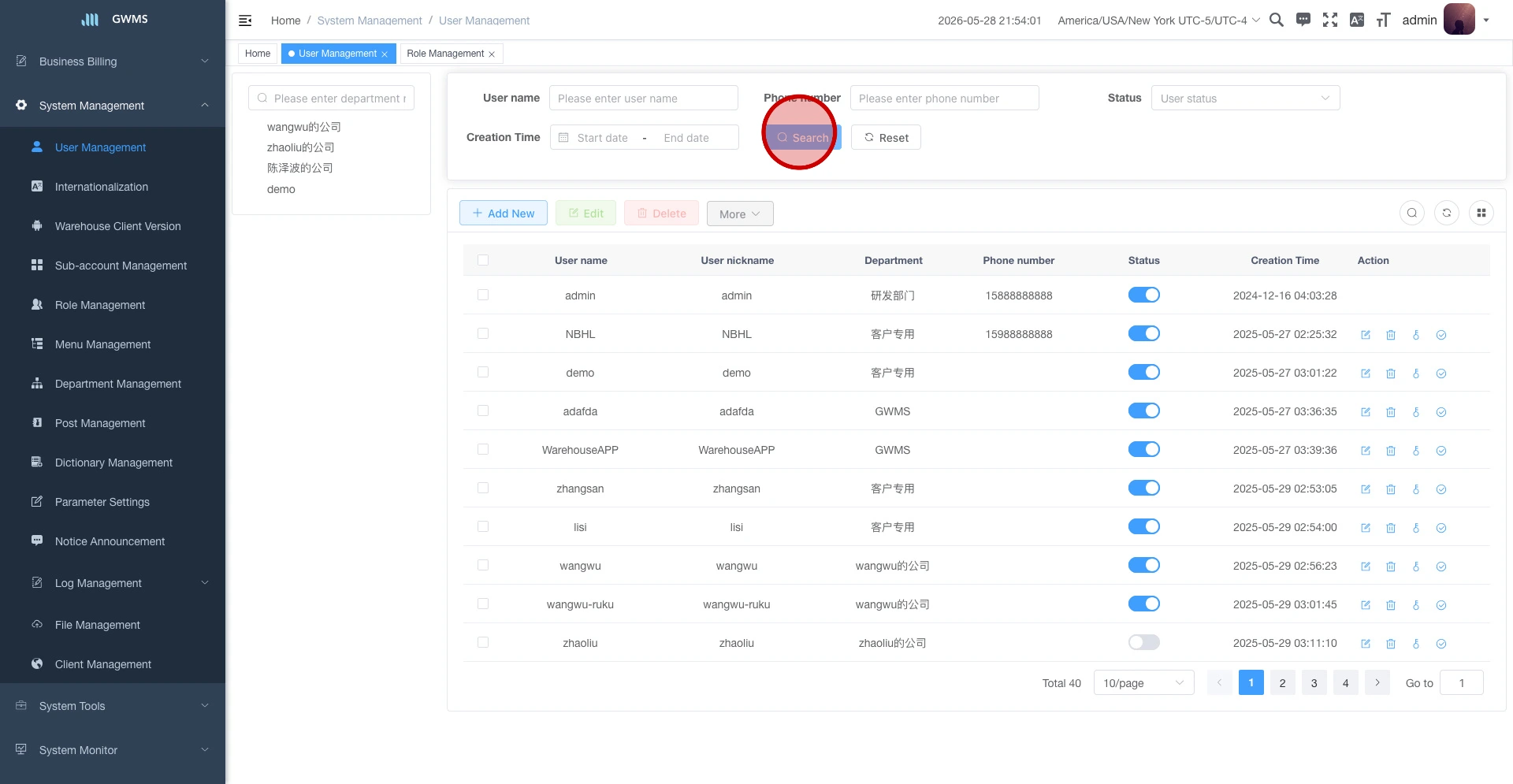Click the edit icon in zhangsan row
The image size is (1513, 784).
tap(1366, 489)
